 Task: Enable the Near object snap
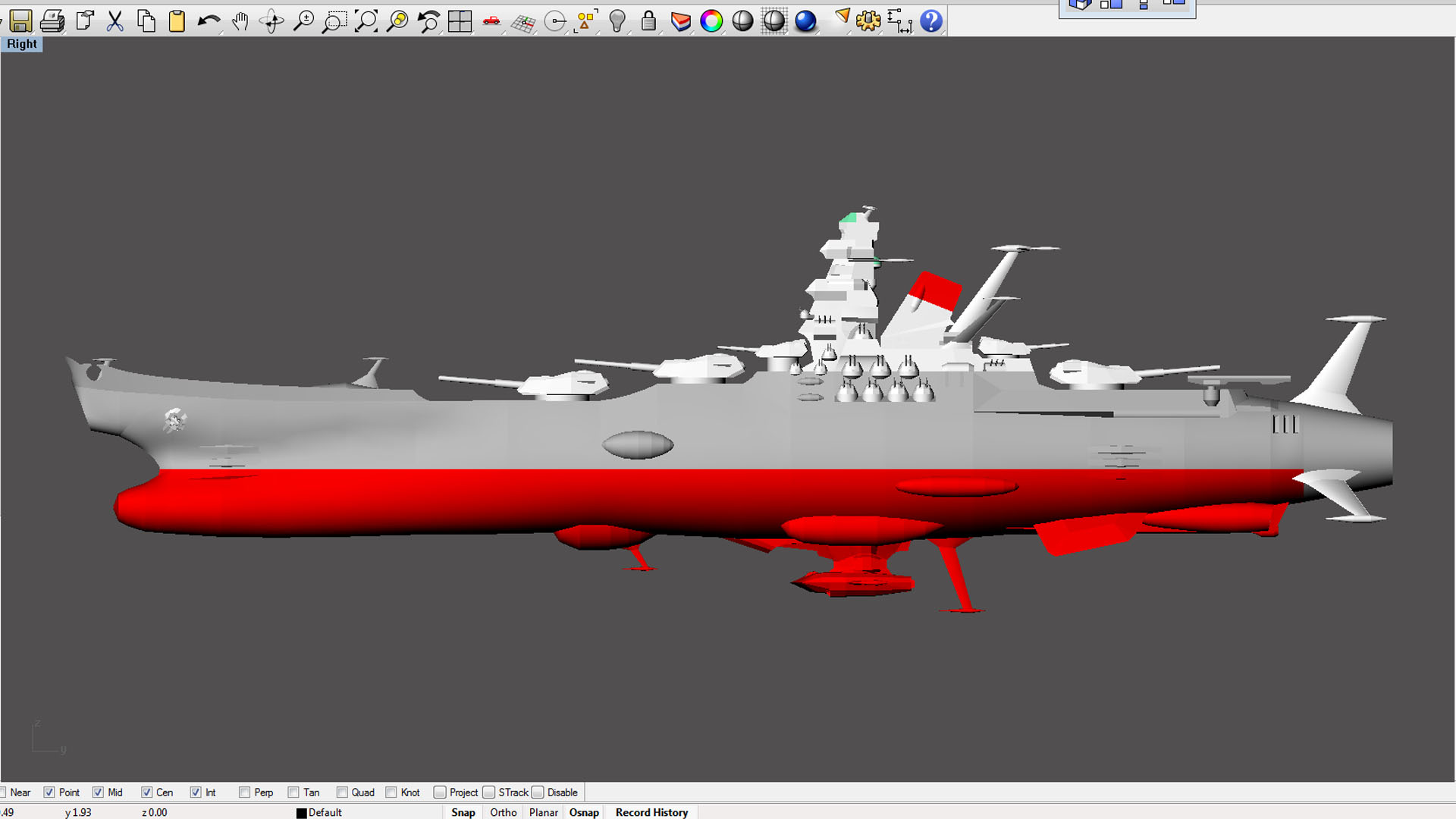(x=3, y=792)
